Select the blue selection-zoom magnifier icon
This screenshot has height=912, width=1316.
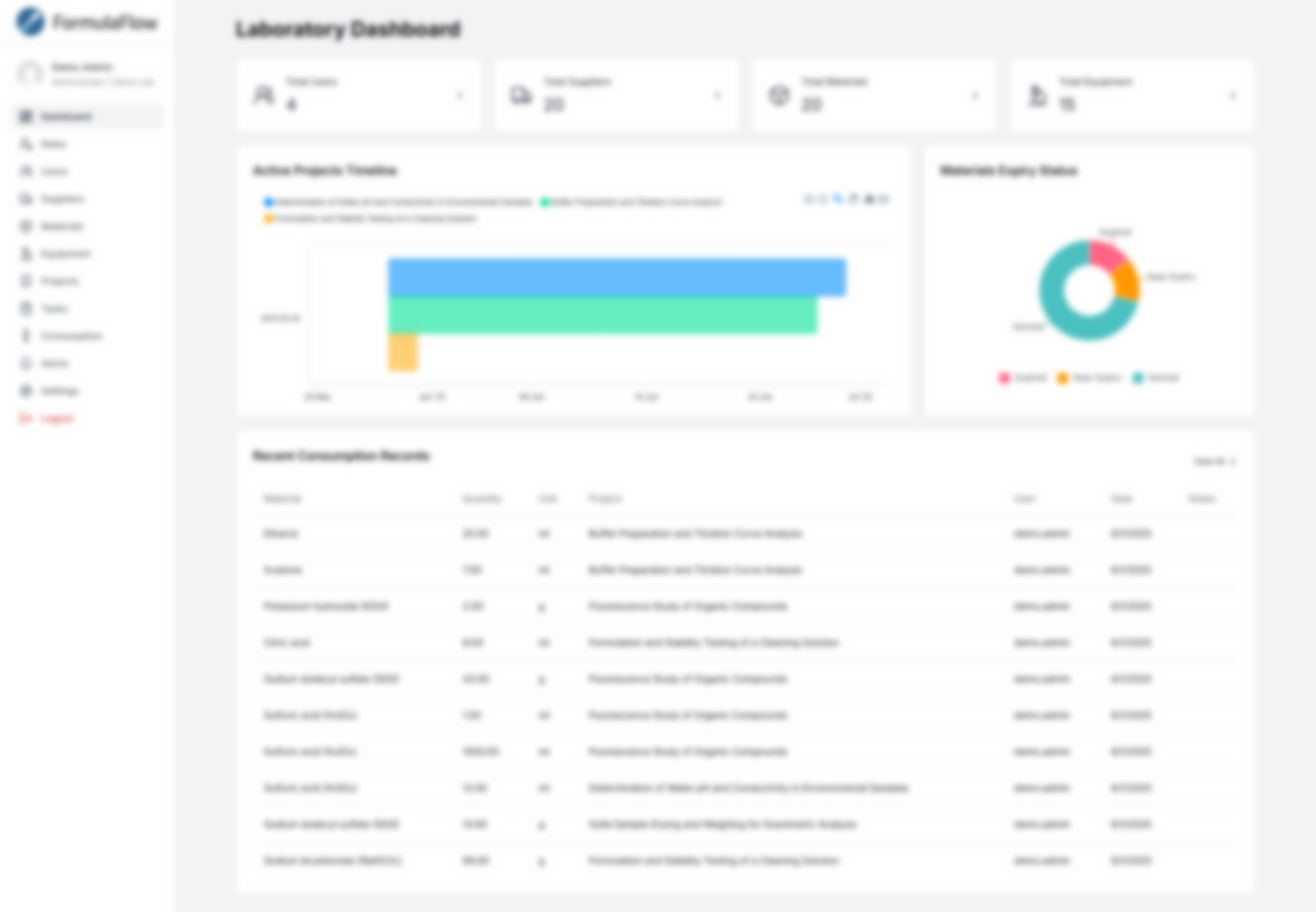(838, 200)
